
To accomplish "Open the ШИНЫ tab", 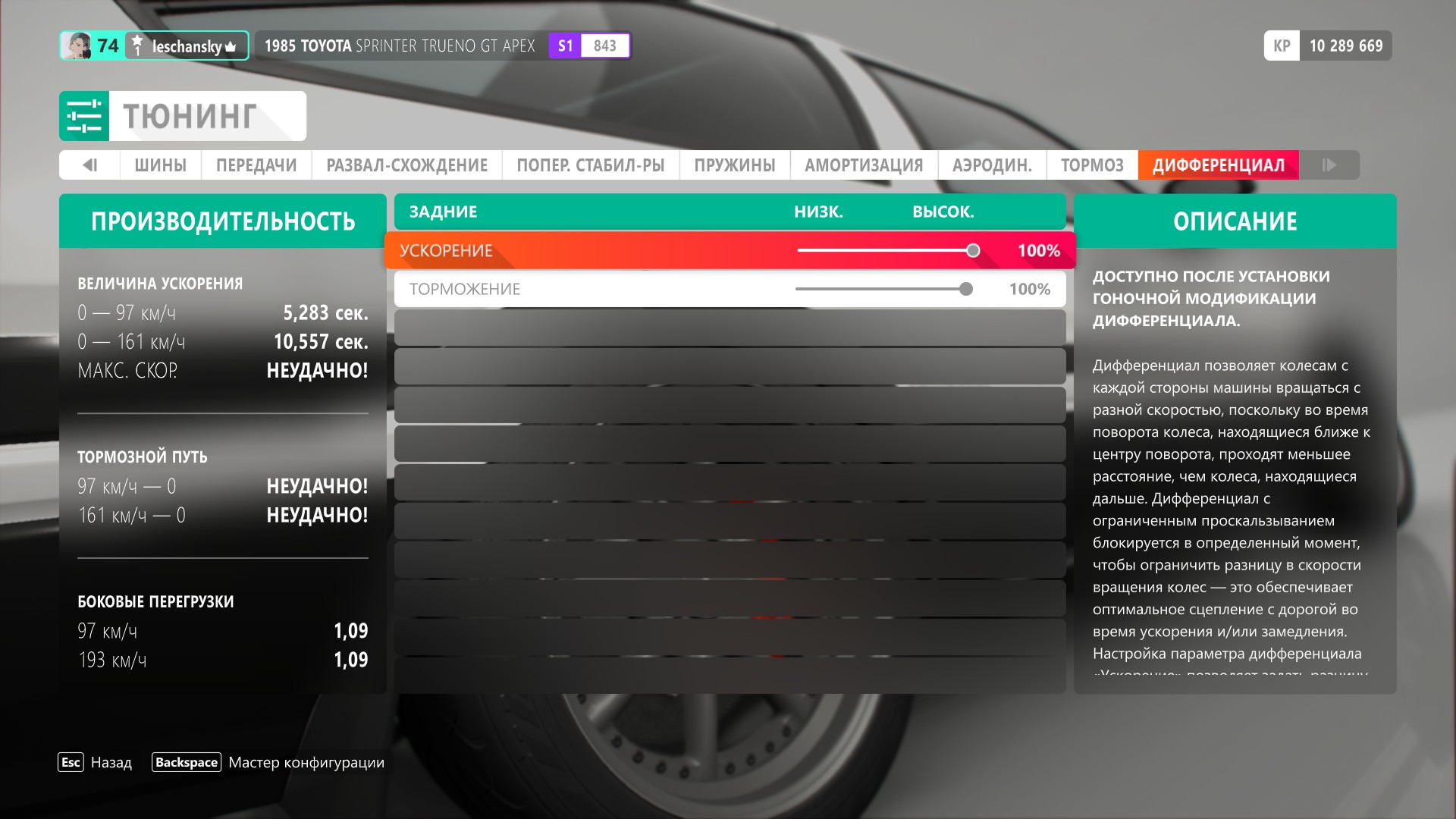I will tap(160, 165).
